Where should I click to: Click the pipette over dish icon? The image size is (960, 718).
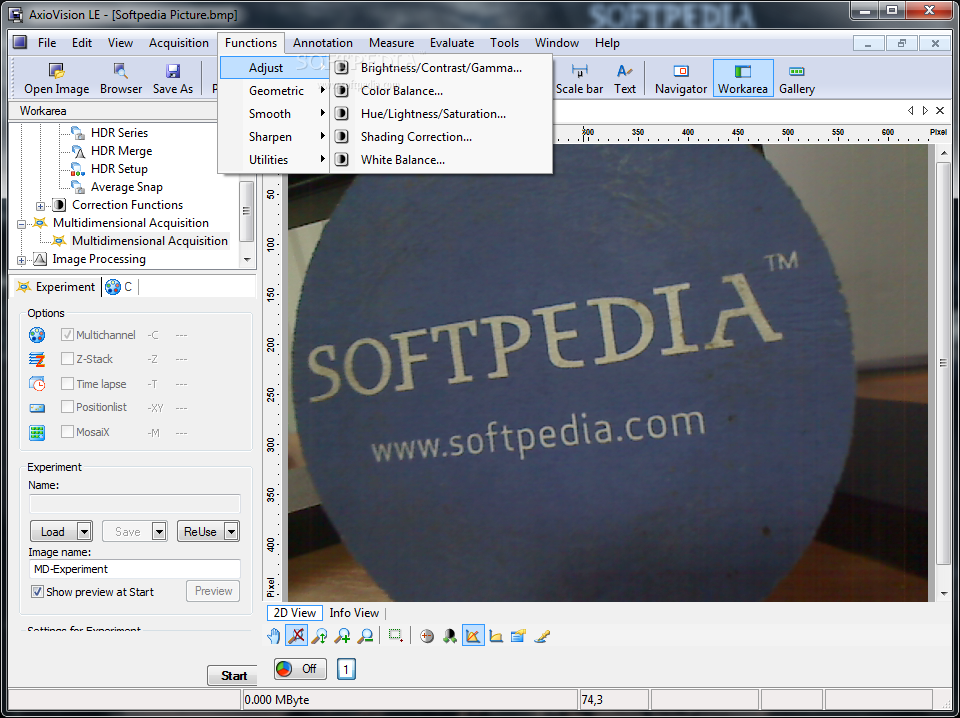(x=542, y=637)
